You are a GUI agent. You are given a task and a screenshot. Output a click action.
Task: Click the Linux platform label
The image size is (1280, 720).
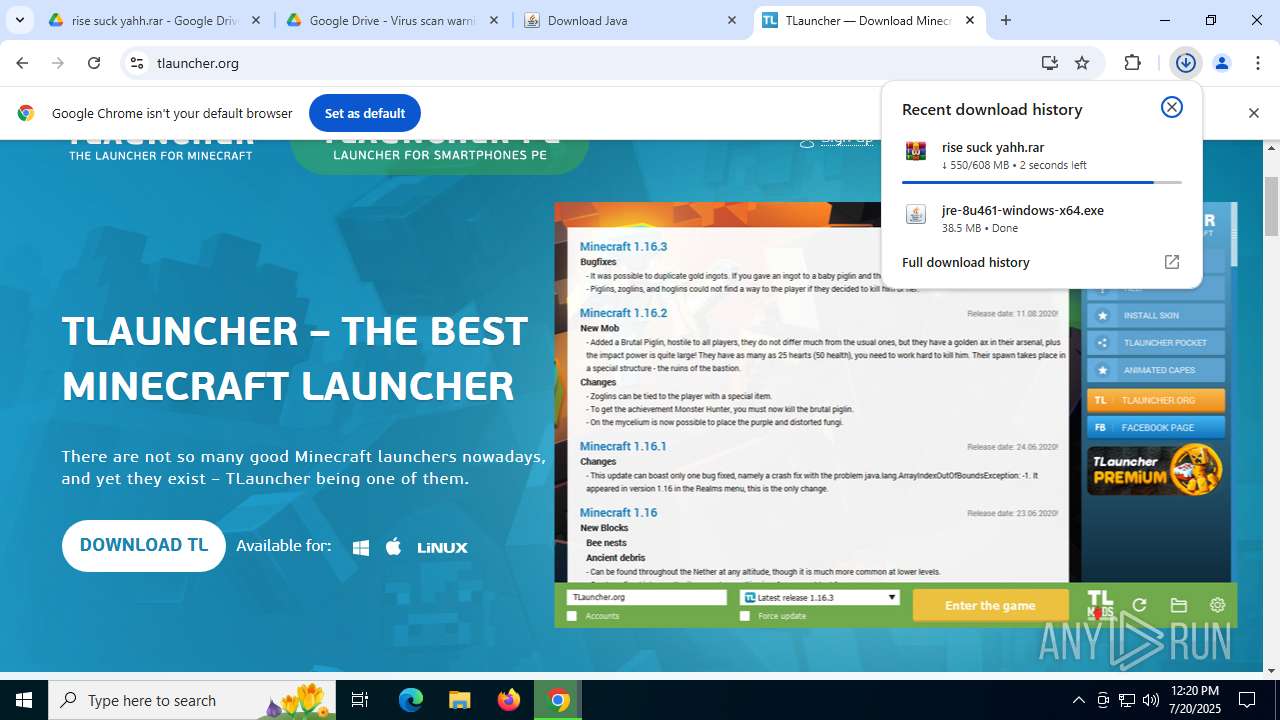pos(442,547)
